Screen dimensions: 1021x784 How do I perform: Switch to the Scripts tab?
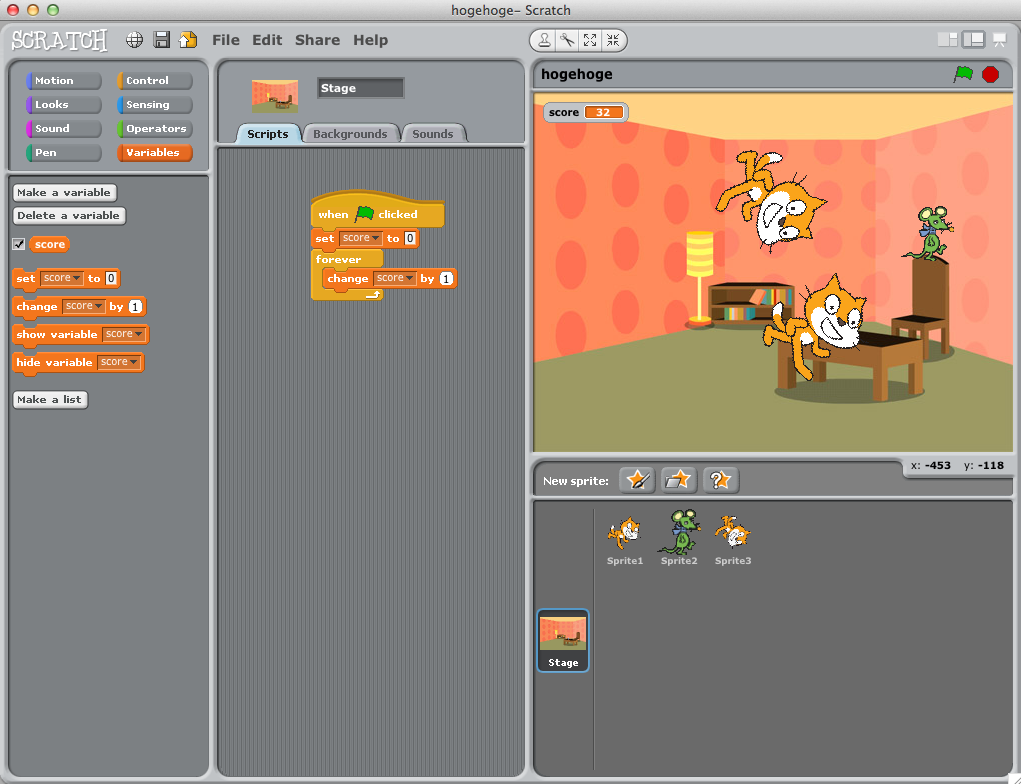click(x=268, y=133)
